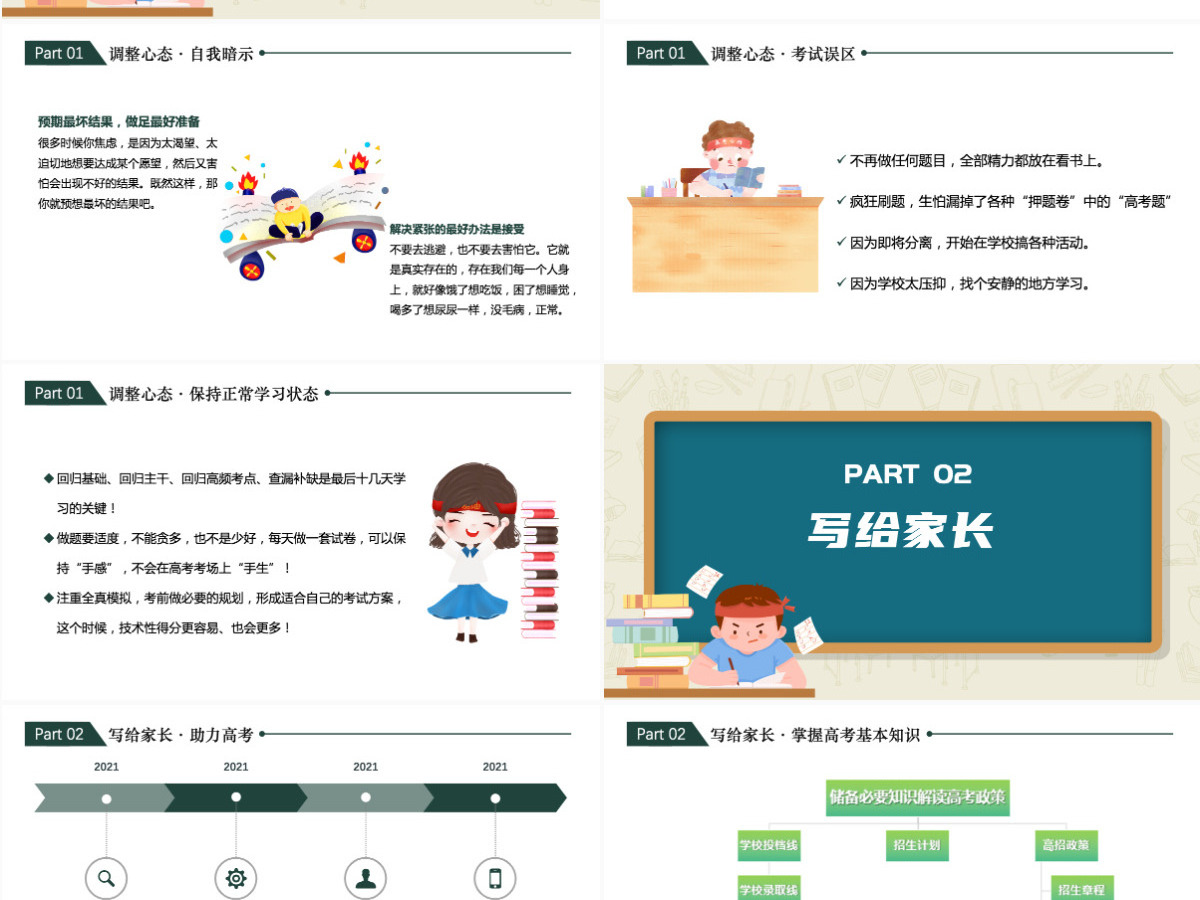Click the text line starting 注重全真模拟
The image size is (1200, 900).
[230, 598]
